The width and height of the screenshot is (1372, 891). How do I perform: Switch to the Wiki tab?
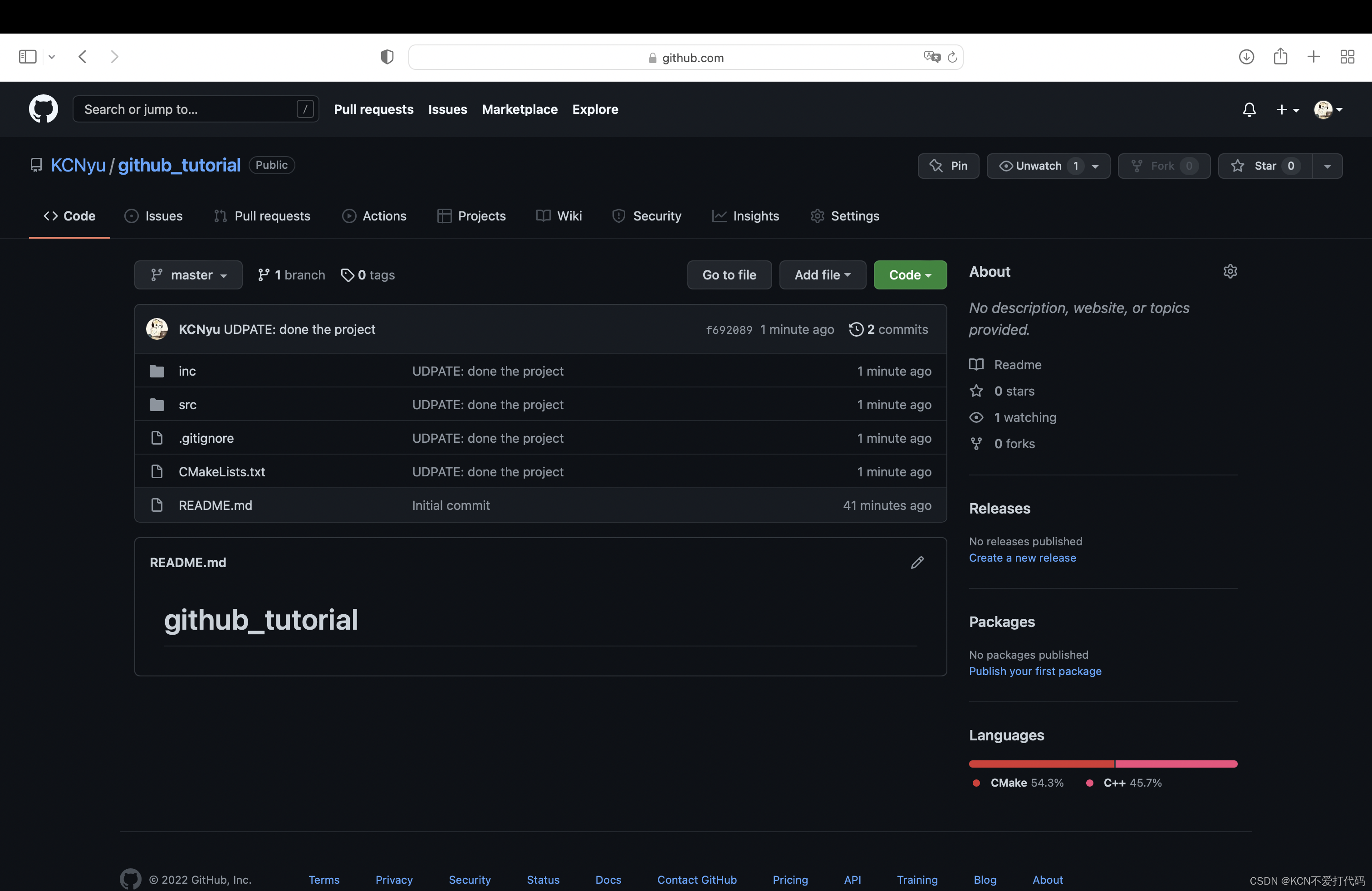point(559,215)
